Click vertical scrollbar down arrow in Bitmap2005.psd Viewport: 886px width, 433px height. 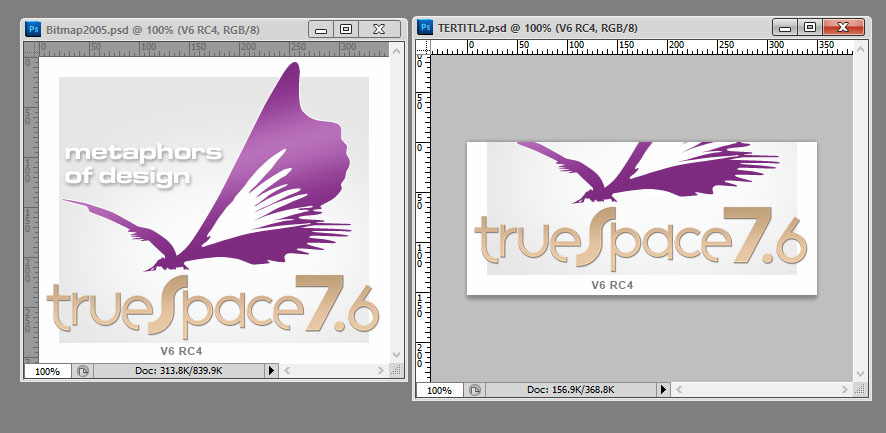click(397, 354)
